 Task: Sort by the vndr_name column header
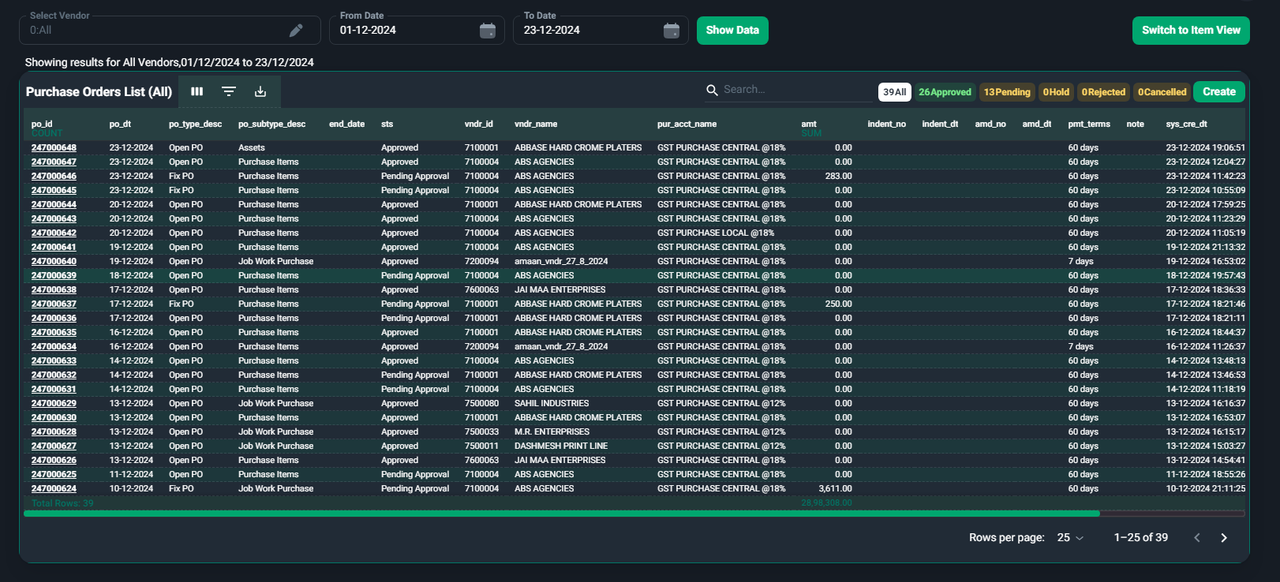click(536, 124)
